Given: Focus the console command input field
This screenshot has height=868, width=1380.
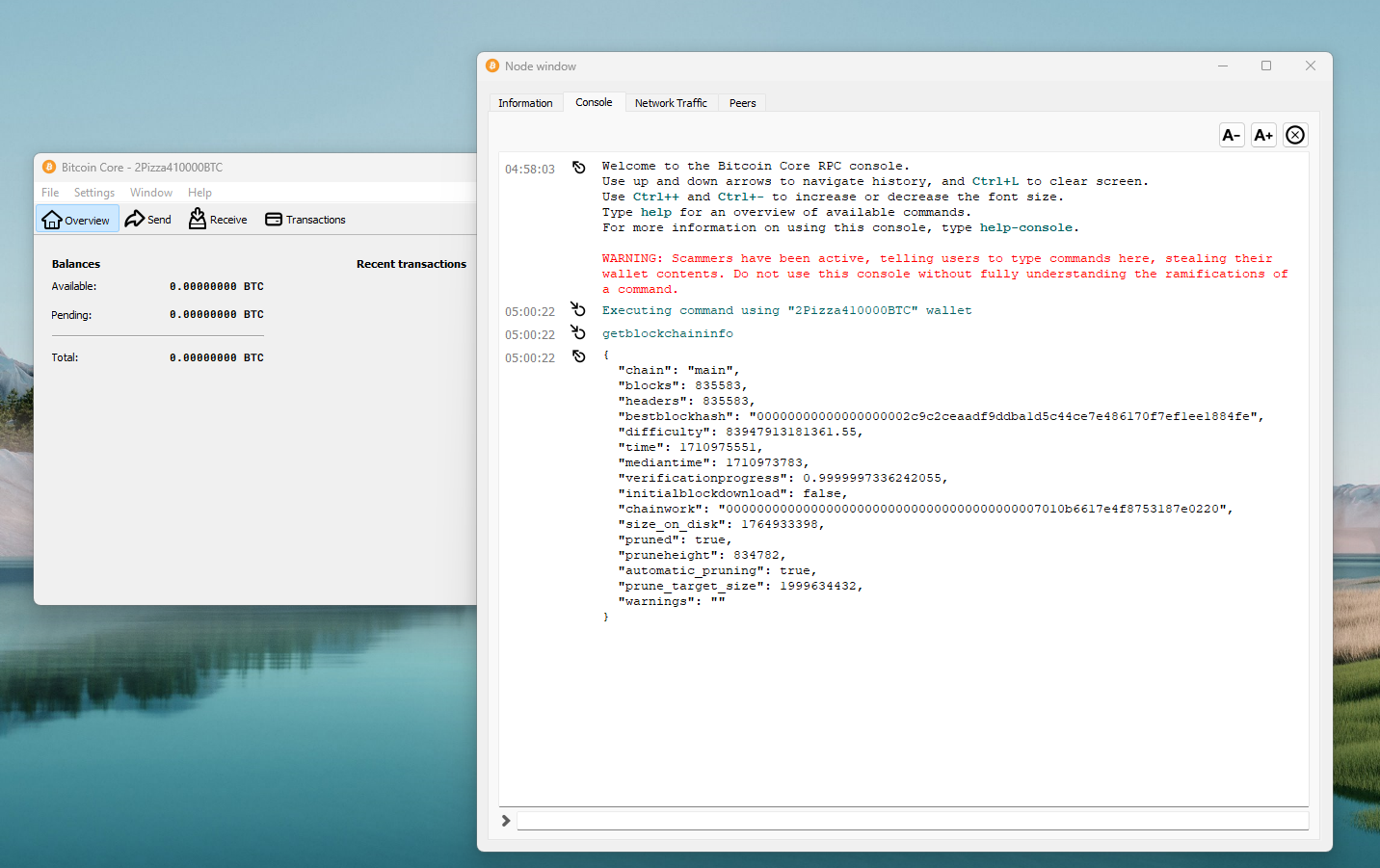Looking at the screenshot, I should click(913, 821).
